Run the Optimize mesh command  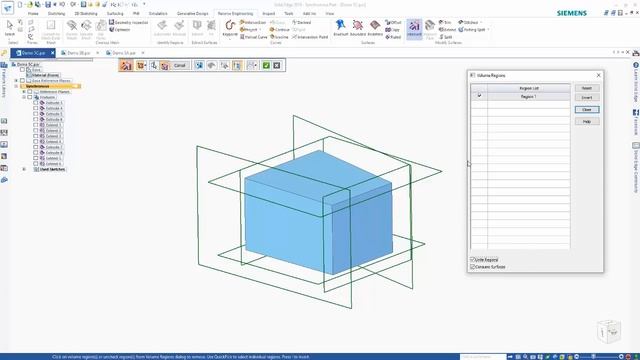(120, 30)
